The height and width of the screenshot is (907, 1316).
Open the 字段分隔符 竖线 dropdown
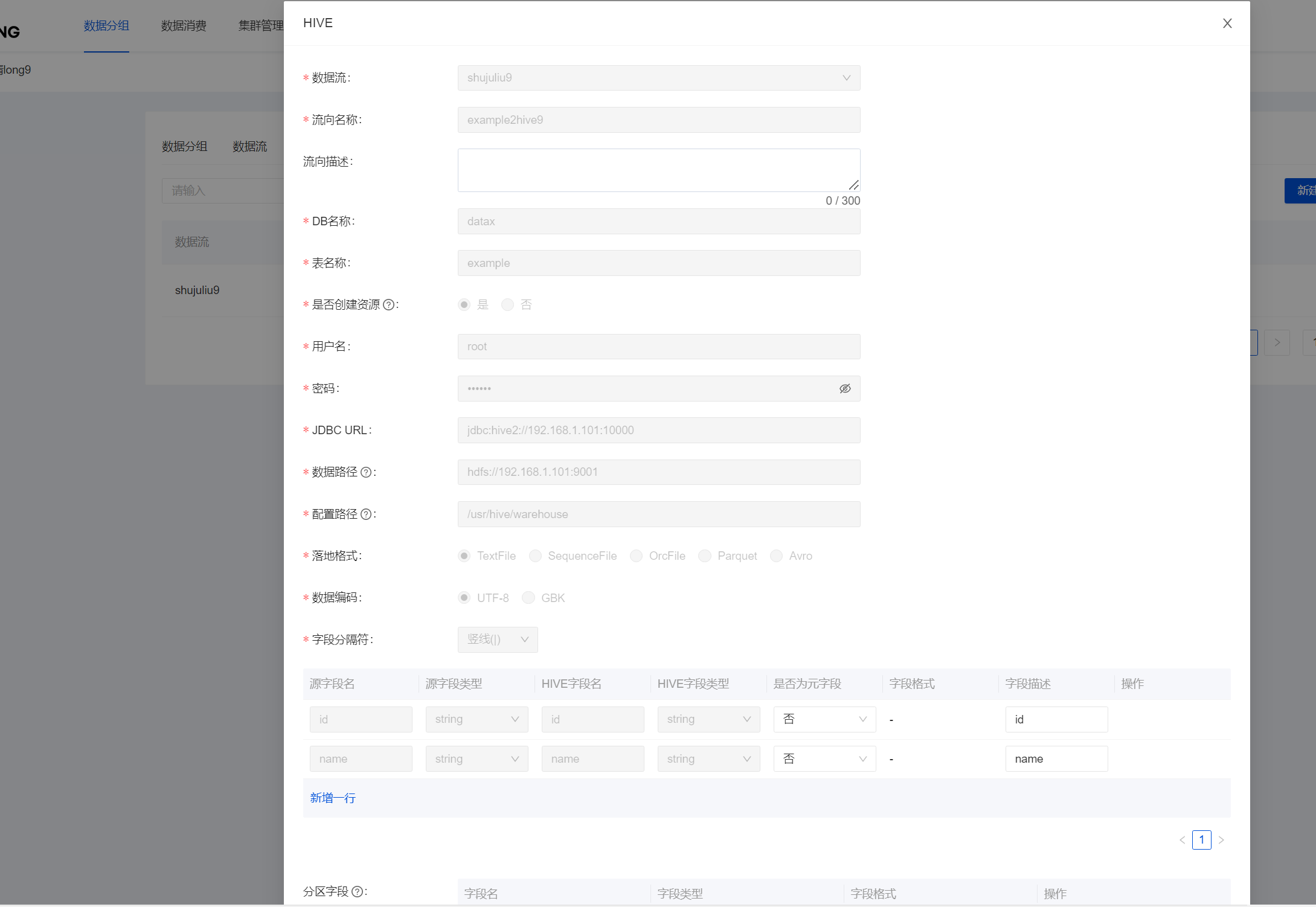pyautogui.click(x=497, y=639)
